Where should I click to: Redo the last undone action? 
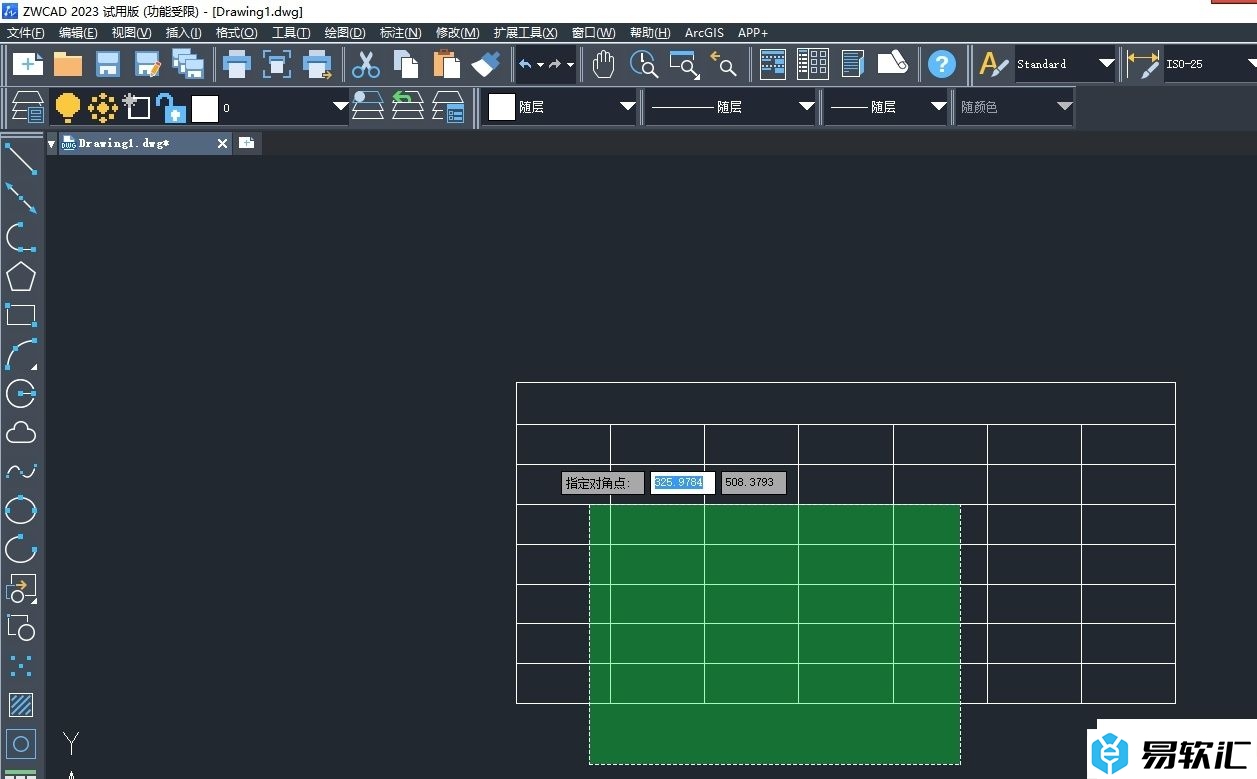555,65
